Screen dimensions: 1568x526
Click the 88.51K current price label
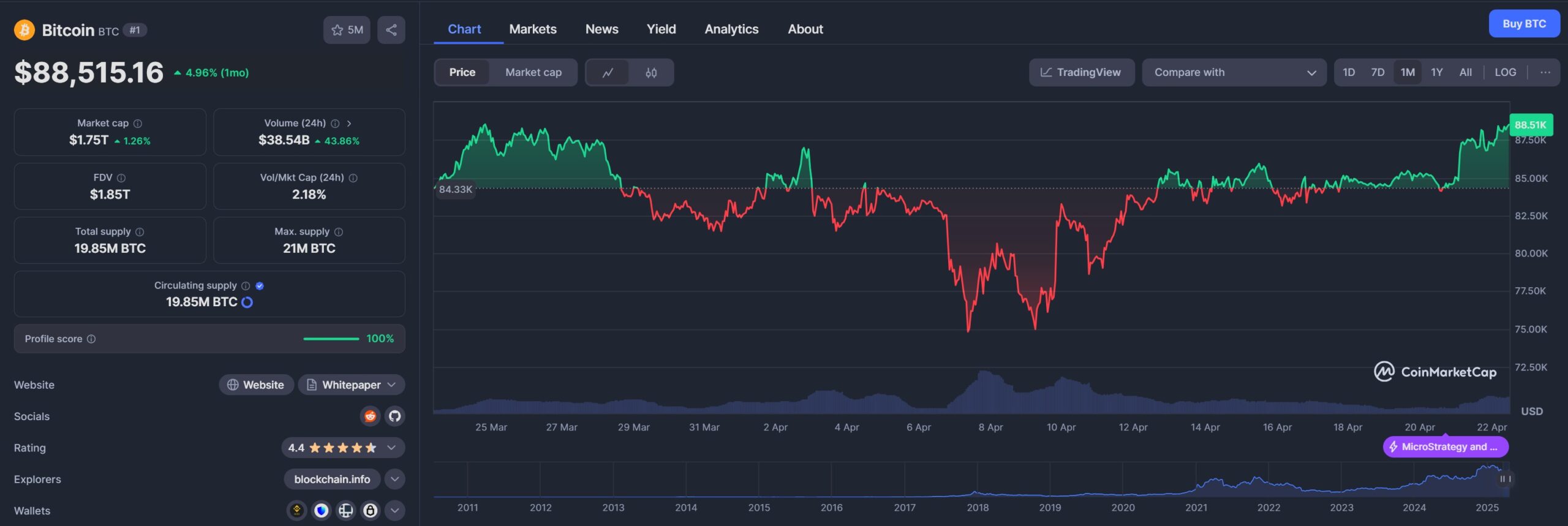1531,126
